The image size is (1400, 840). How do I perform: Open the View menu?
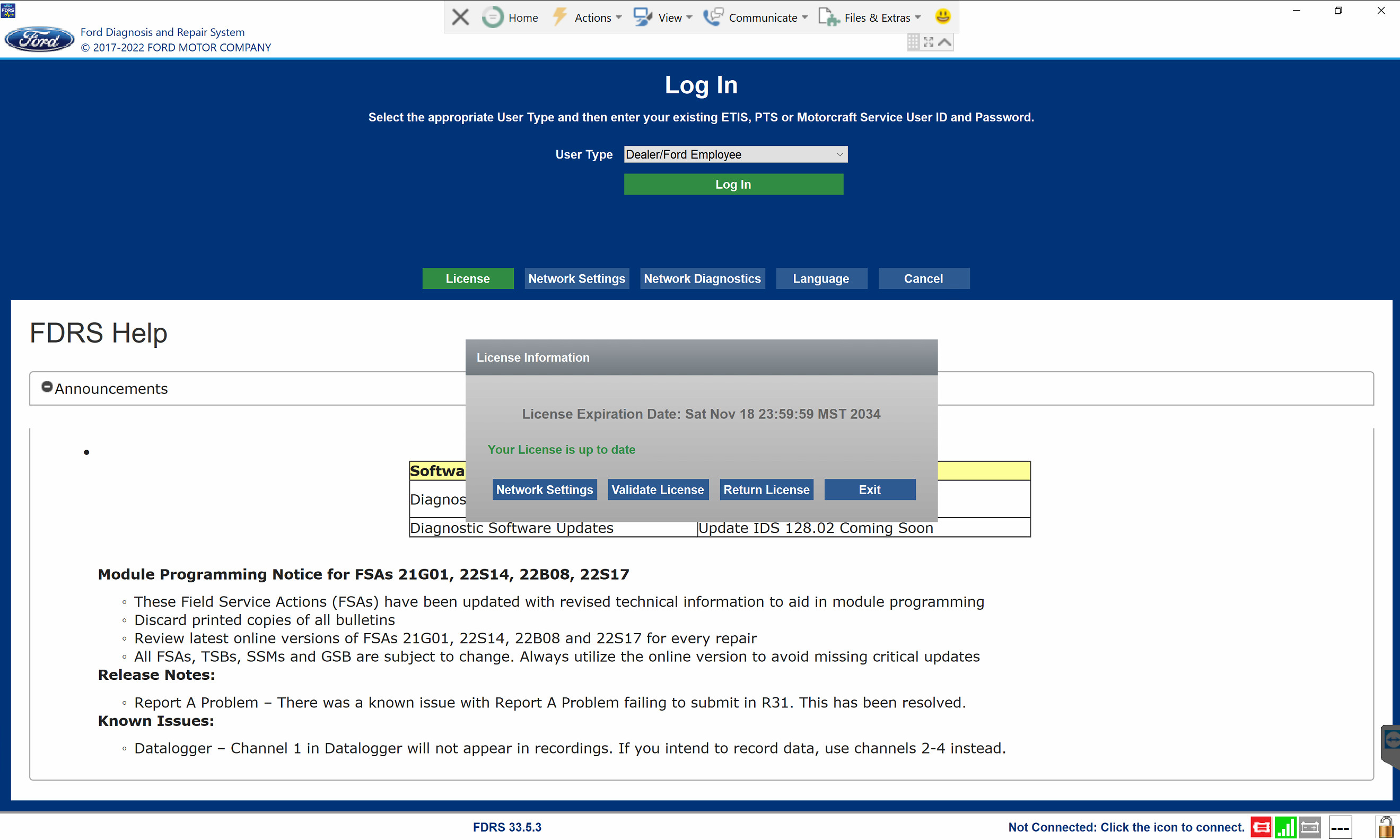[x=670, y=17]
